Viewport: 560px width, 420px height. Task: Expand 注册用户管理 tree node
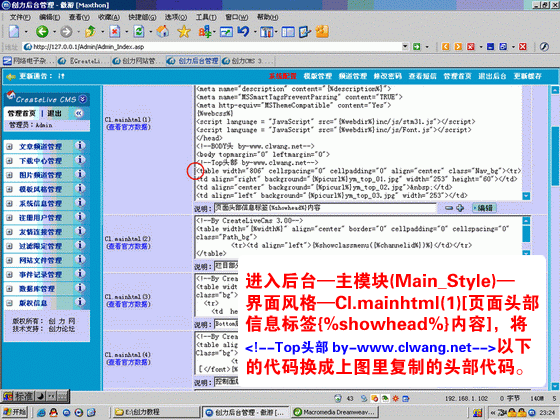(9, 218)
